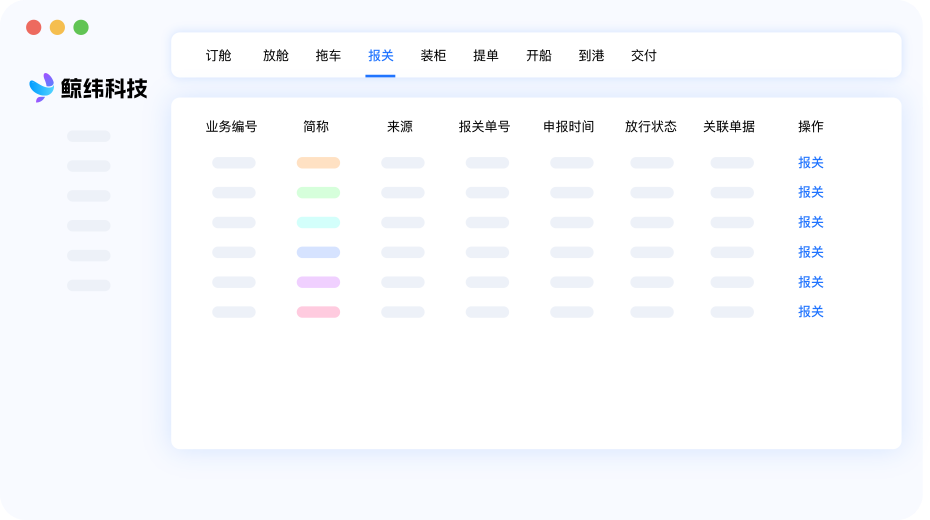Go to the 装柜 tab

[433, 56]
